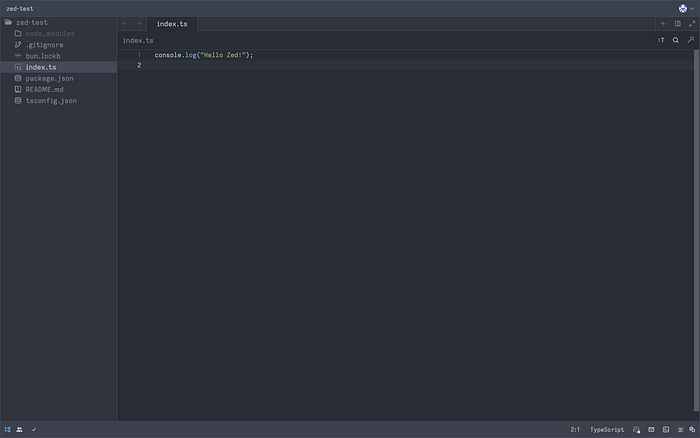Toggle selections menu icon in editor toolbar

(661, 40)
